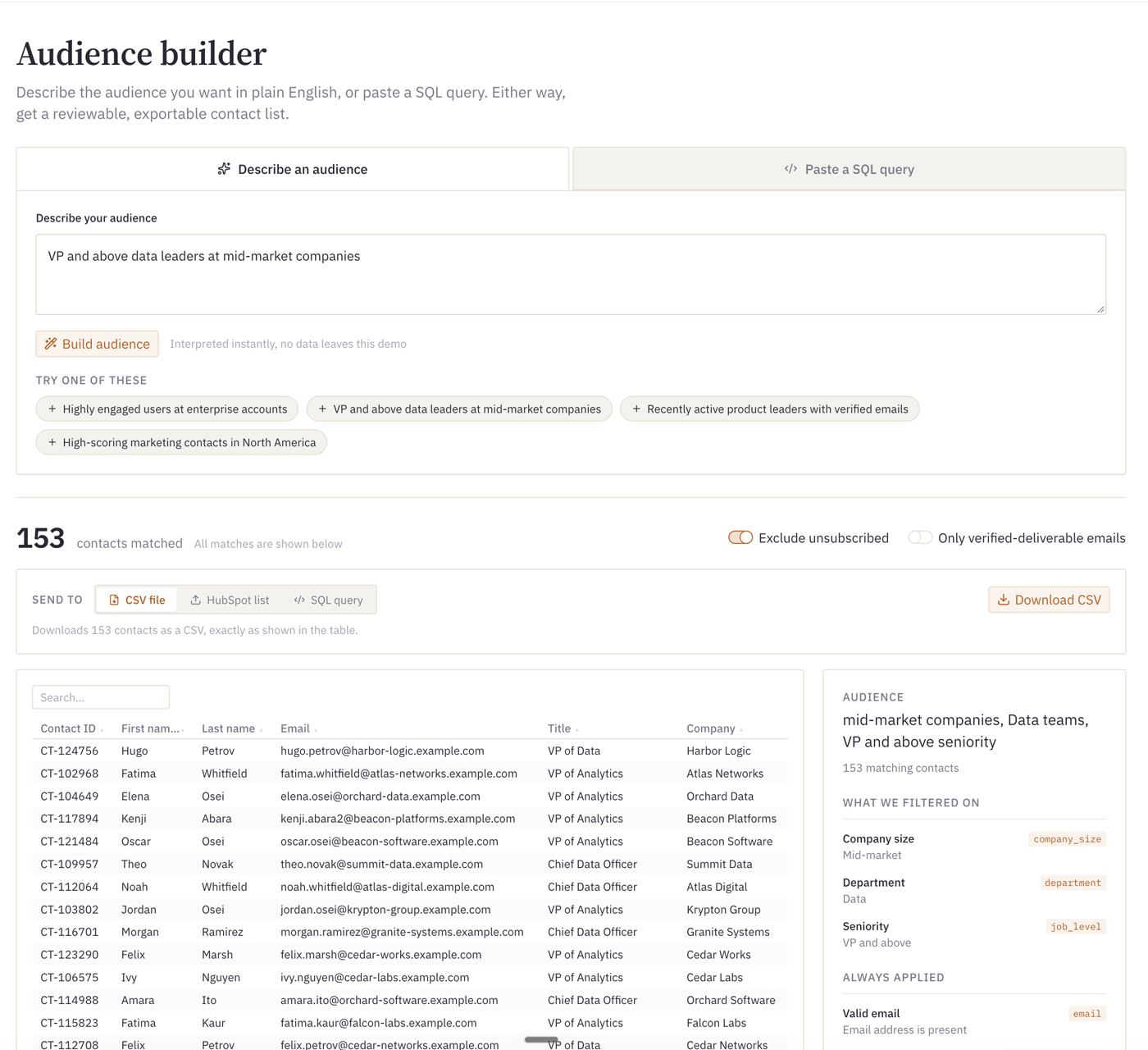Image resolution: width=1148 pixels, height=1050 pixels.
Task: Select email hugo.petrov@harbor-logic.example.com
Action: pos(382,751)
